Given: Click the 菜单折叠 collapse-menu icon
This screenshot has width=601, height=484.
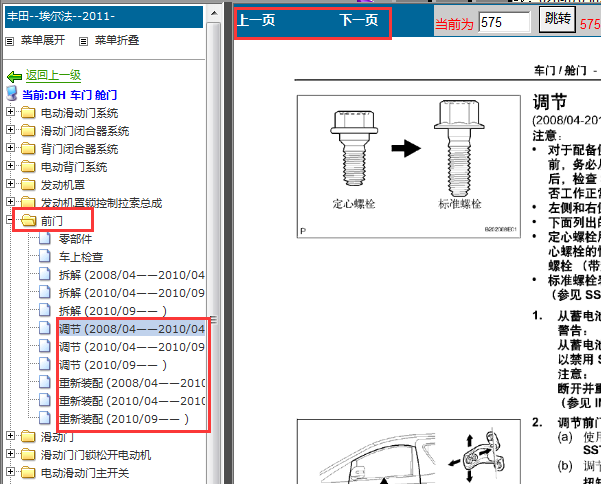Looking at the screenshot, I should click(83, 41).
